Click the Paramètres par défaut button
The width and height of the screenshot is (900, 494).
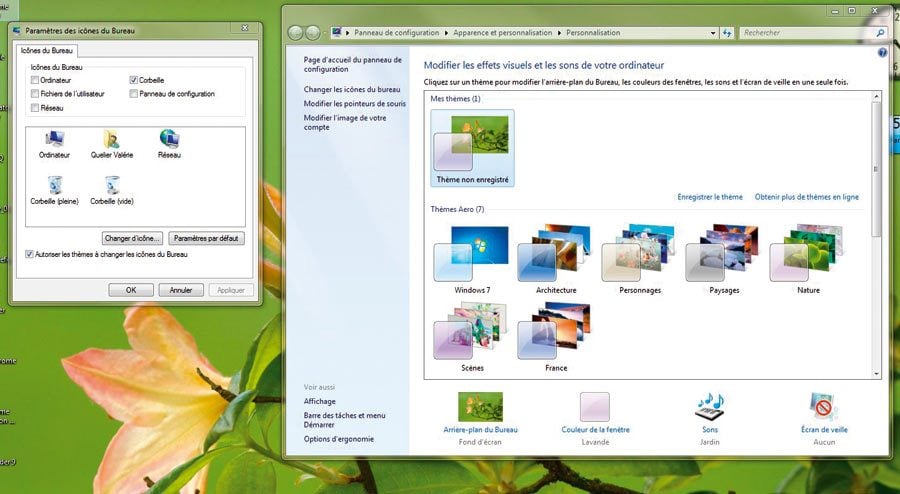(206, 238)
